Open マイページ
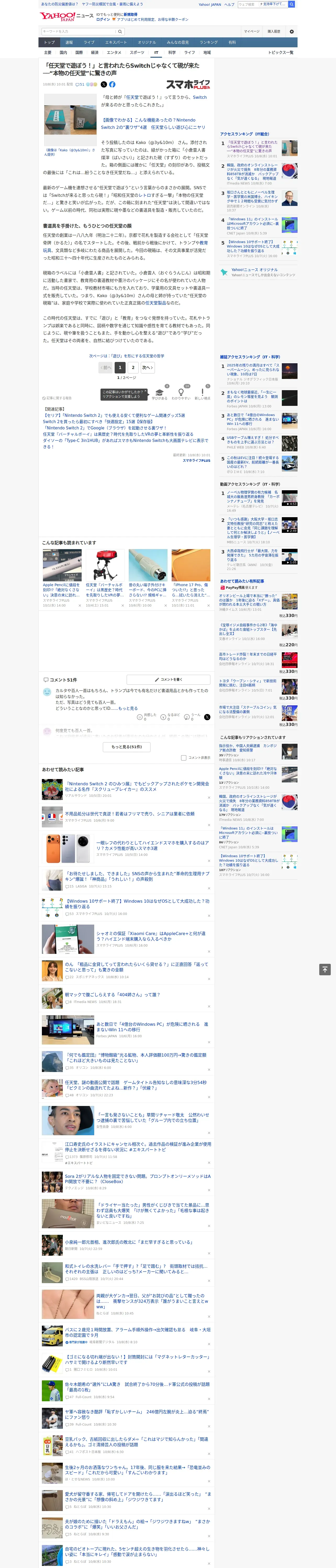 point(252,31)
